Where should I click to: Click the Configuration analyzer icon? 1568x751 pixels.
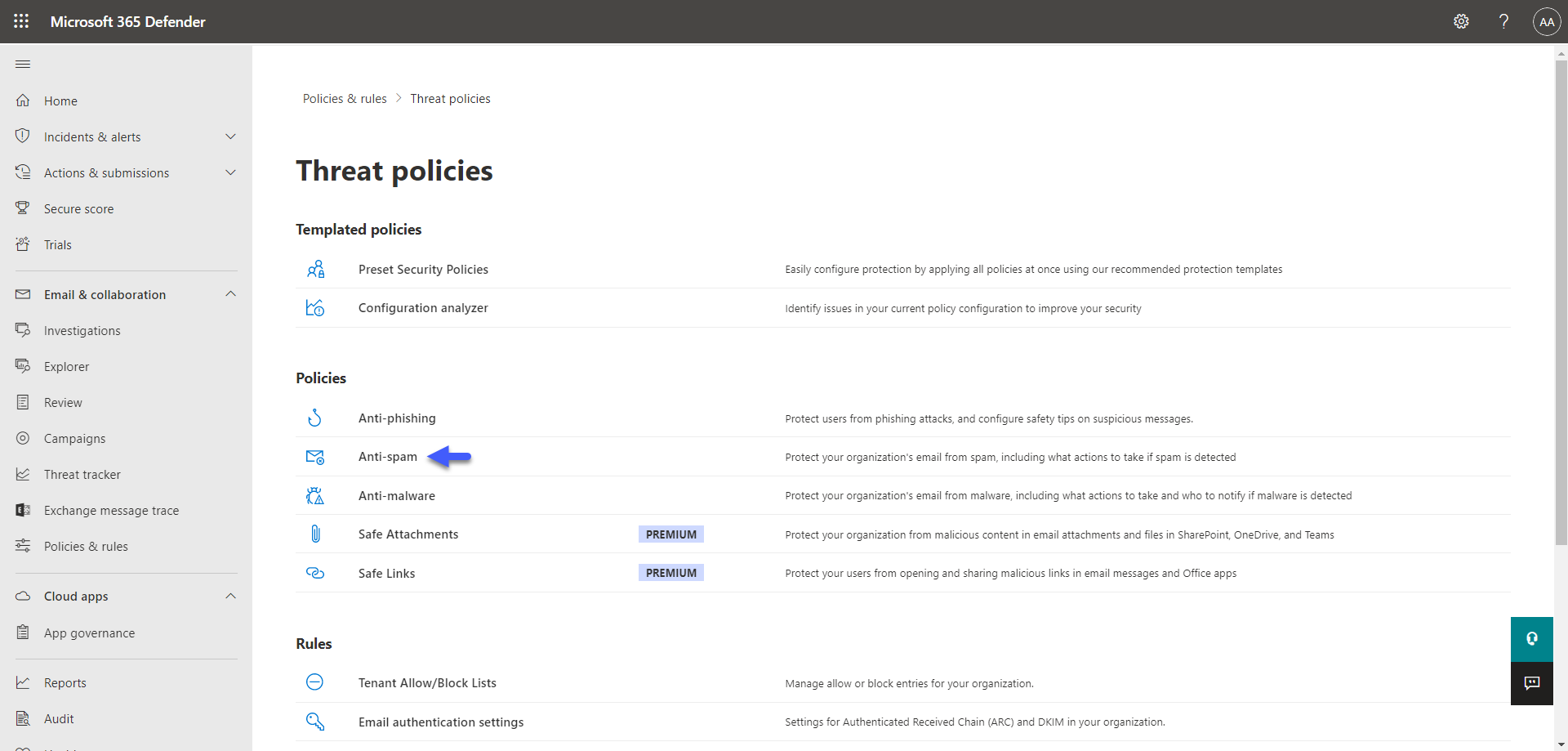(315, 308)
